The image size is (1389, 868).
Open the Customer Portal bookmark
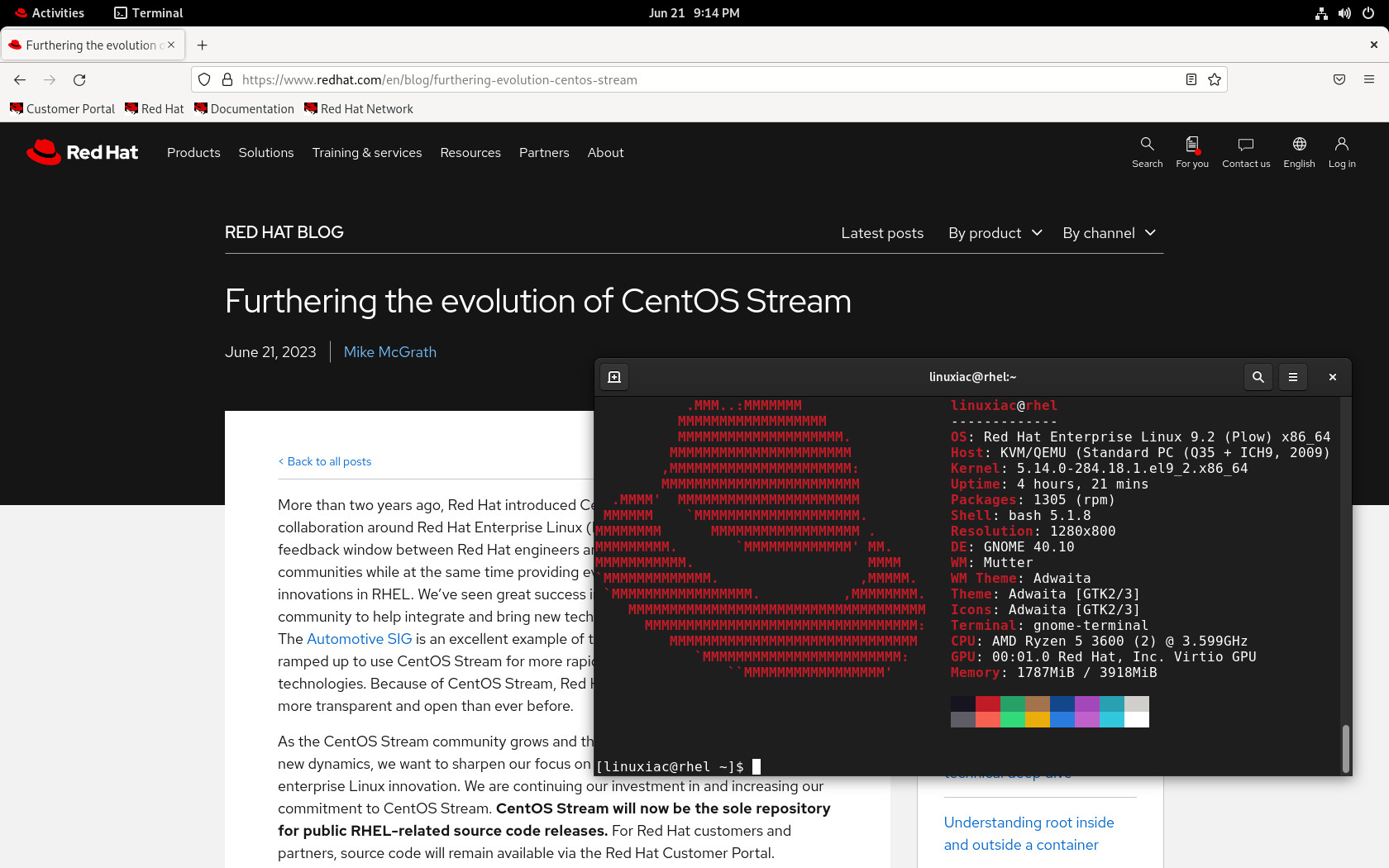tap(63, 109)
